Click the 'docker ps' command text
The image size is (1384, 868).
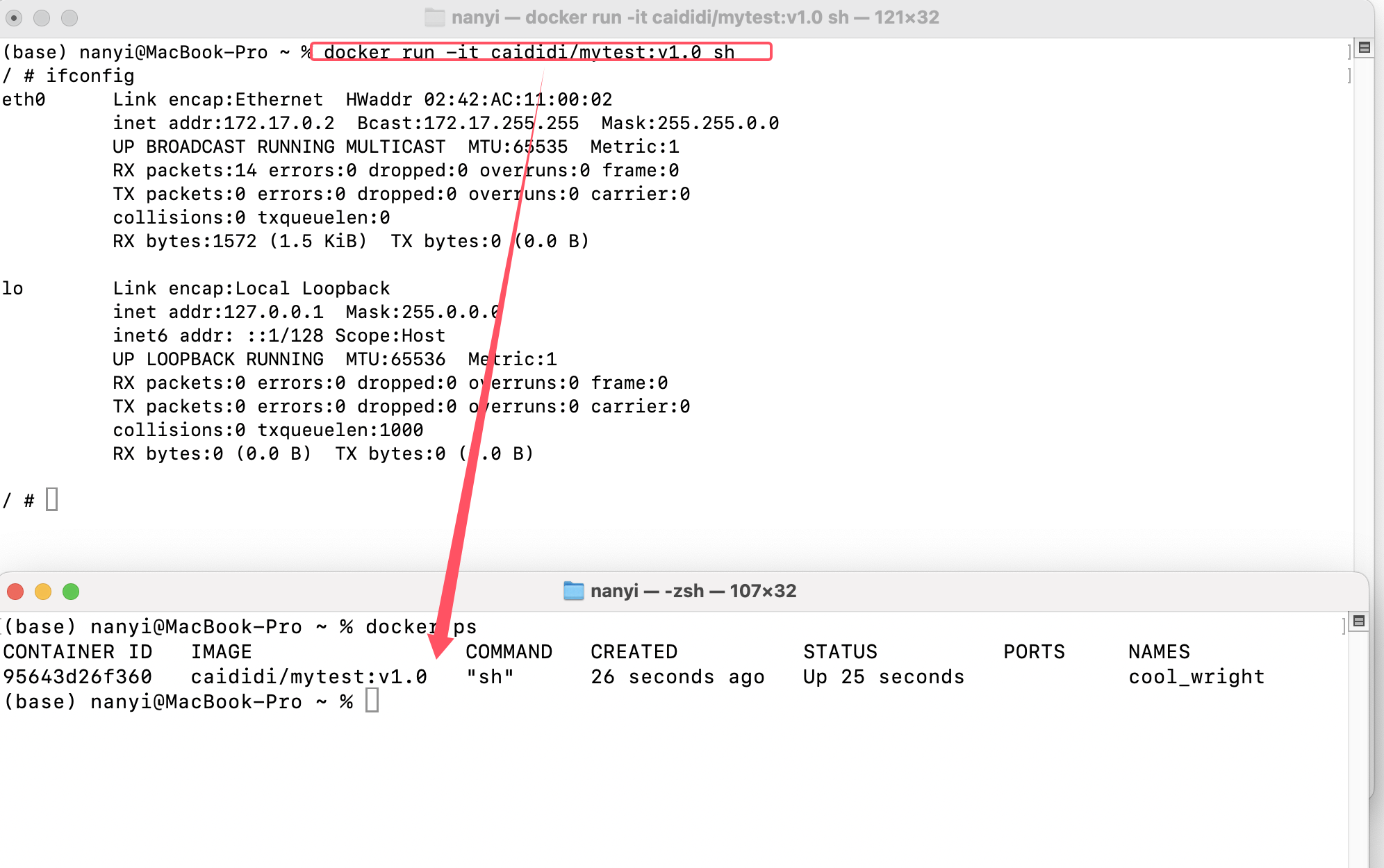pyautogui.click(x=422, y=626)
